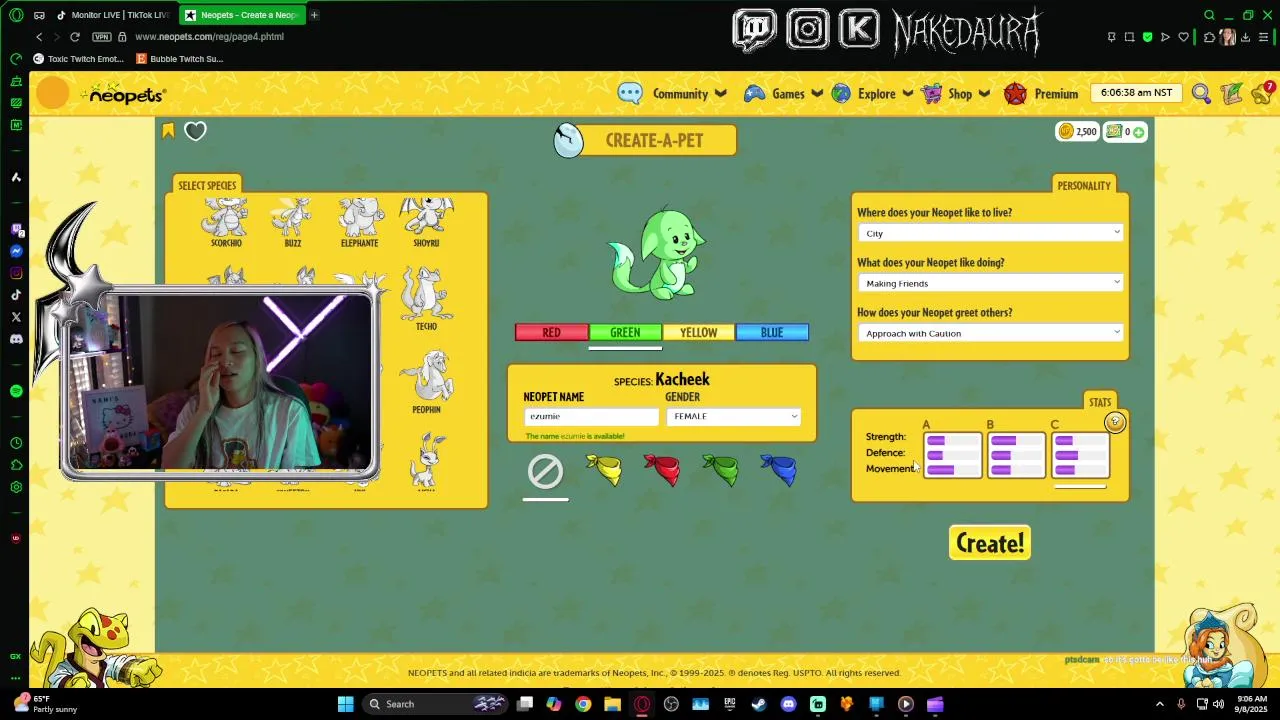The height and width of the screenshot is (720, 1280).
Task: Choose the Yellow pet color
Action: pyautogui.click(x=698, y=332)
